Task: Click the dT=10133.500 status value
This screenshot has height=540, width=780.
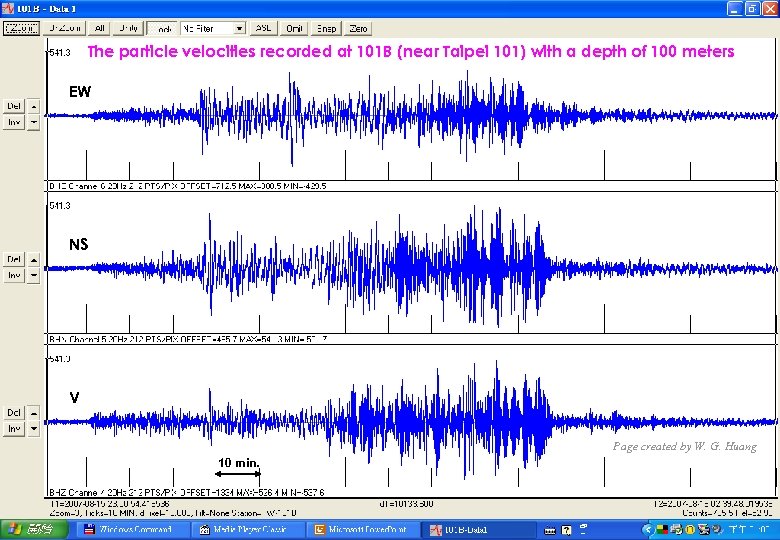Action: click(x=406, y=504)
